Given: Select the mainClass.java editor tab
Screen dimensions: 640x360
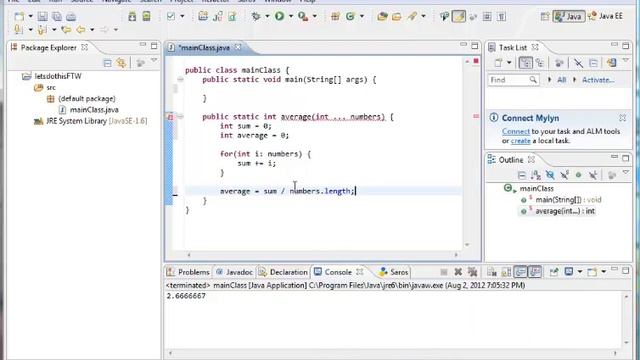Looking at the screenshot, I should 204,48.
